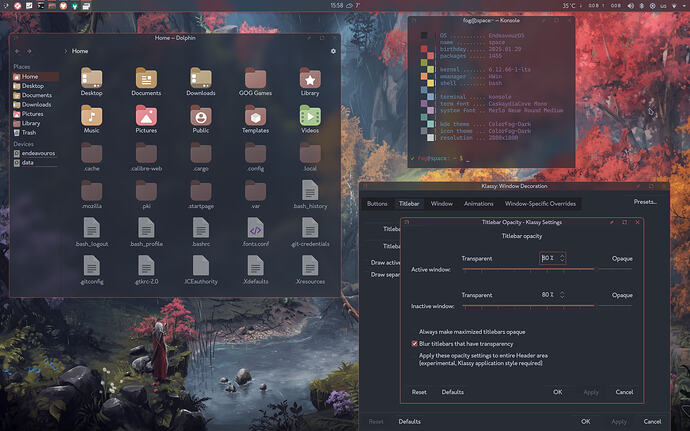Click the clock in the top panel

337,6
